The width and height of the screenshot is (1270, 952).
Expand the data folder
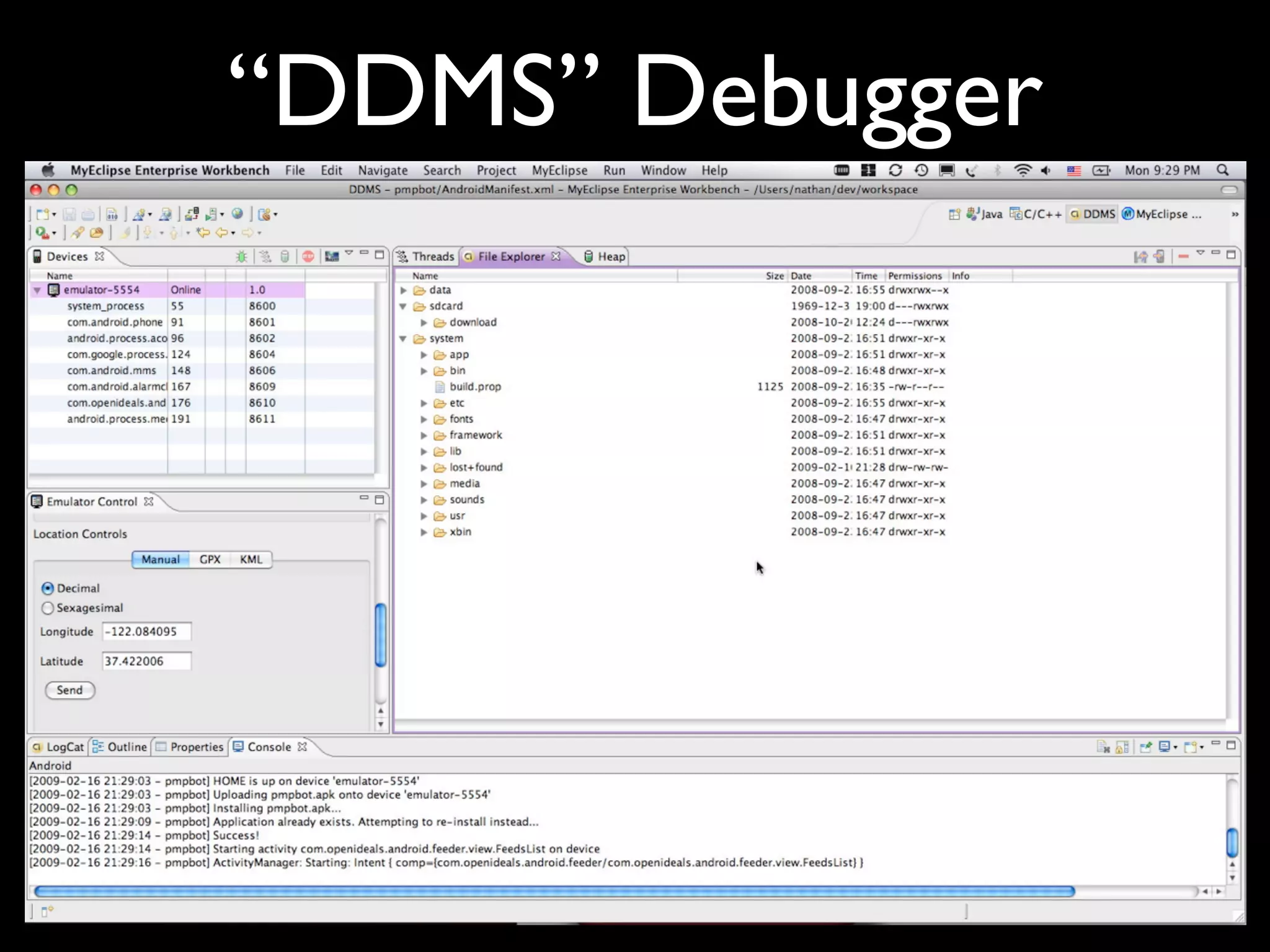coord(404,290)
